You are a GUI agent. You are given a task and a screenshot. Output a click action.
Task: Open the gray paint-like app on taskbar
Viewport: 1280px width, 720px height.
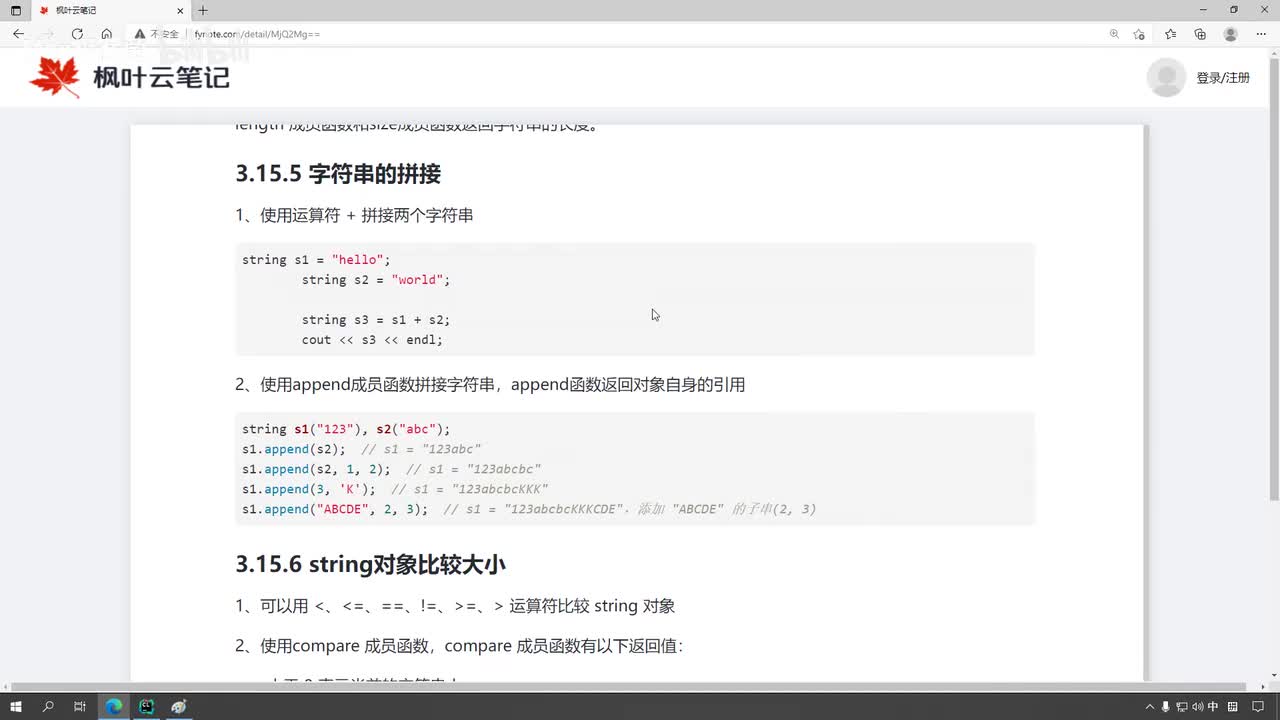(179, 706)
